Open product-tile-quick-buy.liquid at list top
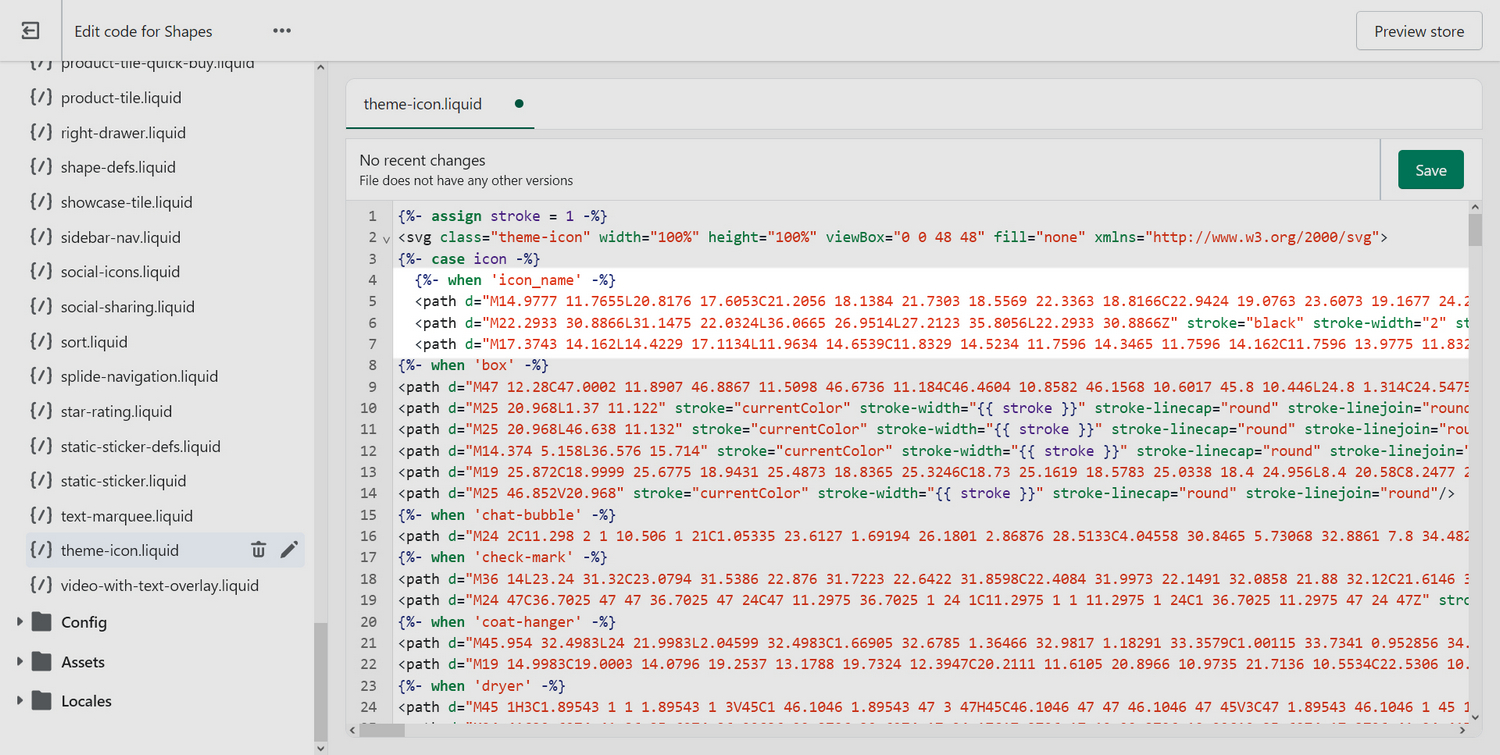The image size is (1500, 755). pyautogui.click(x=157, y=65)
